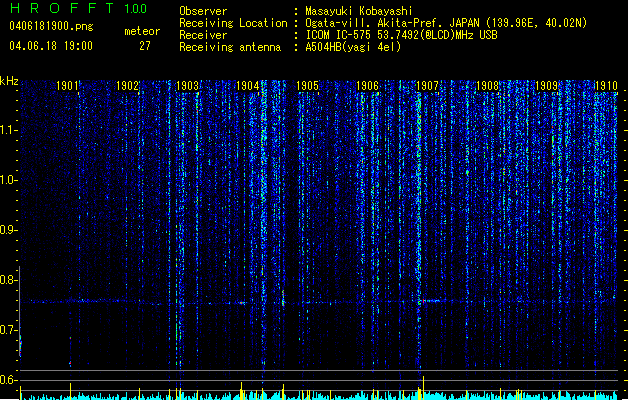Click the Observer field label
The width and height of the screenshot is (629, 400).
click(203, 11)
